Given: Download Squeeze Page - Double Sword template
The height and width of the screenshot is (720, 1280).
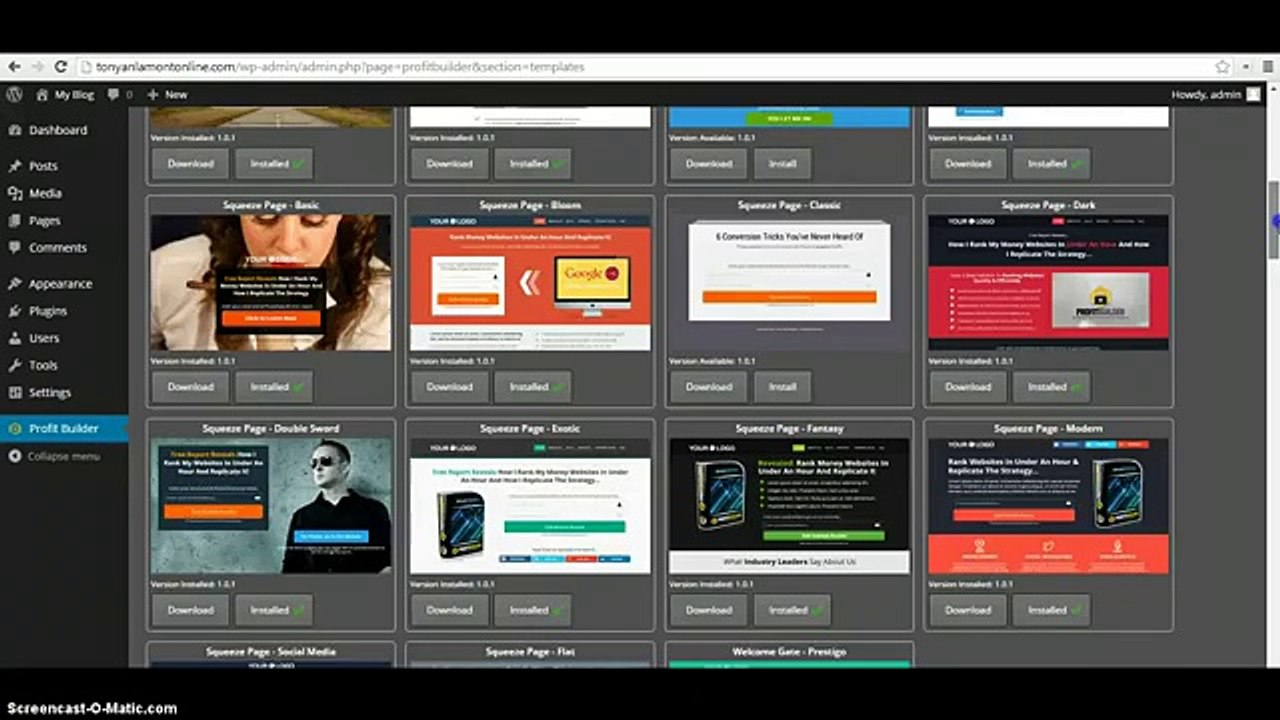Looking at the screenshot, I should (190, 609).
